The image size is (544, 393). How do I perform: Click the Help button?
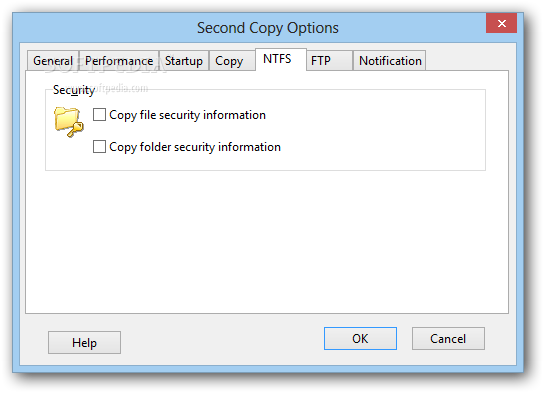84,342
